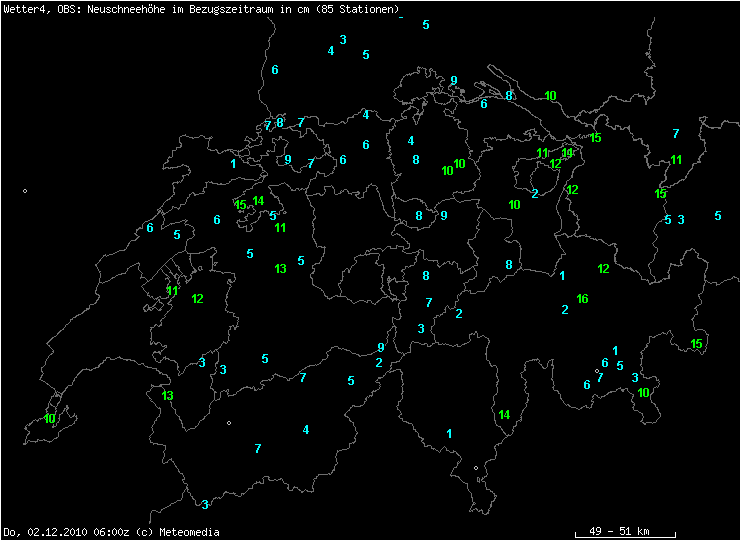Image resolution: width=740 pixels, height=540 pixels.
Task: Click the green 15 at the southeastern border
Action: [696, 344]
